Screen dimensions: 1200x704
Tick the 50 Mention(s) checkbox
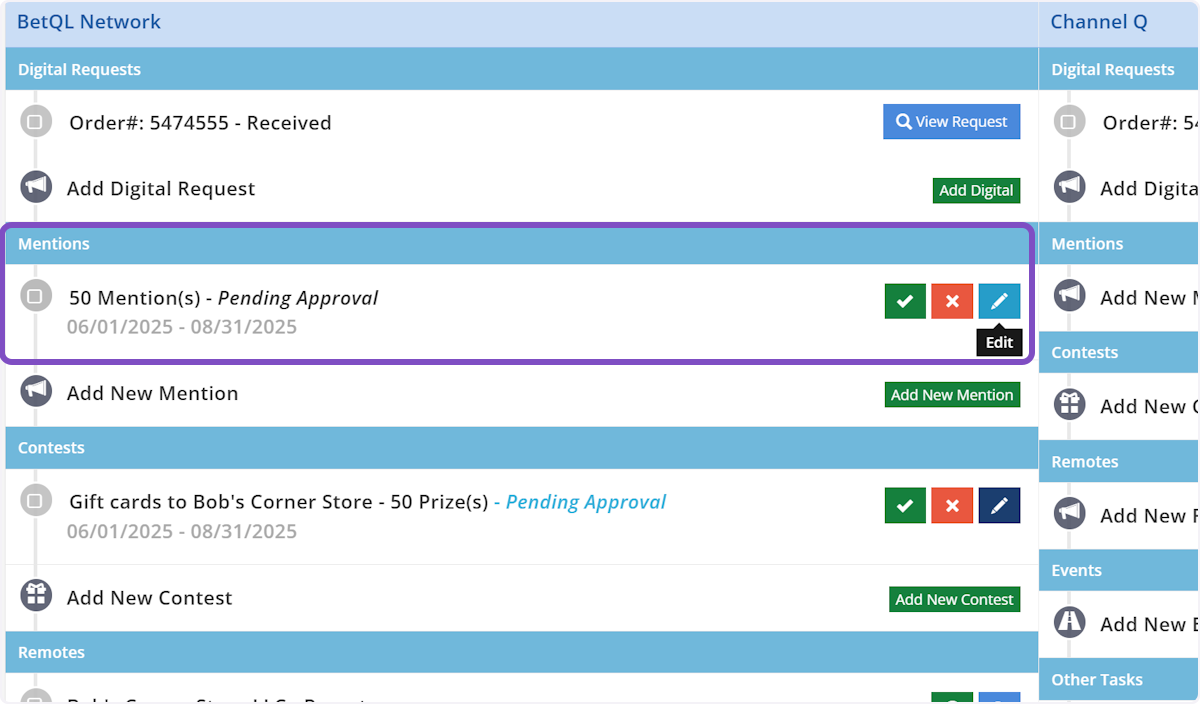35,296
